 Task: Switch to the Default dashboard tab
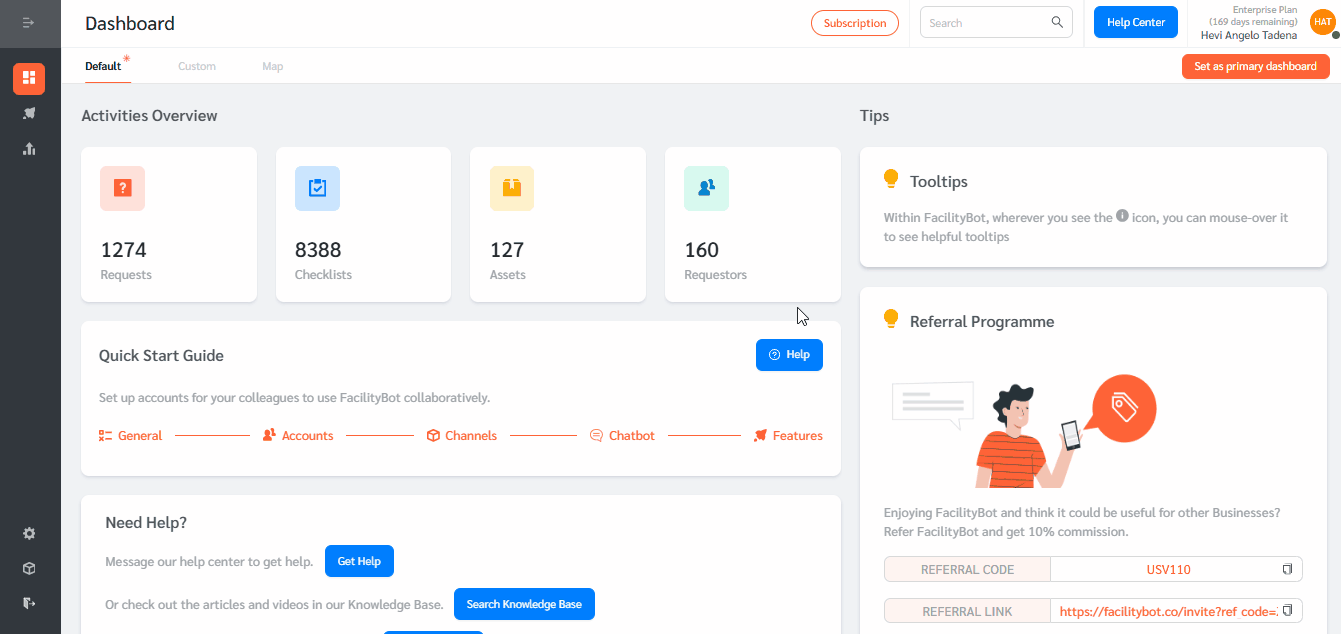pyautogui.click(x=103, y=66)
